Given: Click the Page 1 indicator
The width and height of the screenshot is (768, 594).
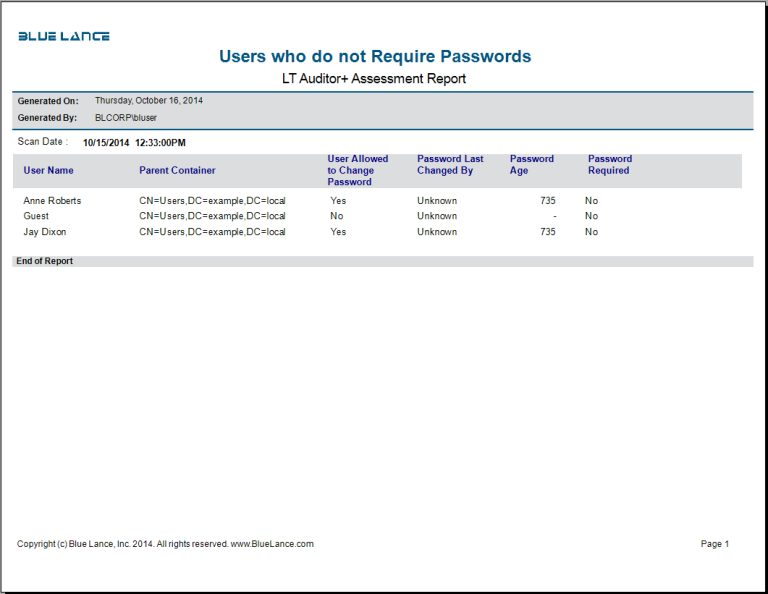Looking at the screenshot, I should (x=715, y=544).
